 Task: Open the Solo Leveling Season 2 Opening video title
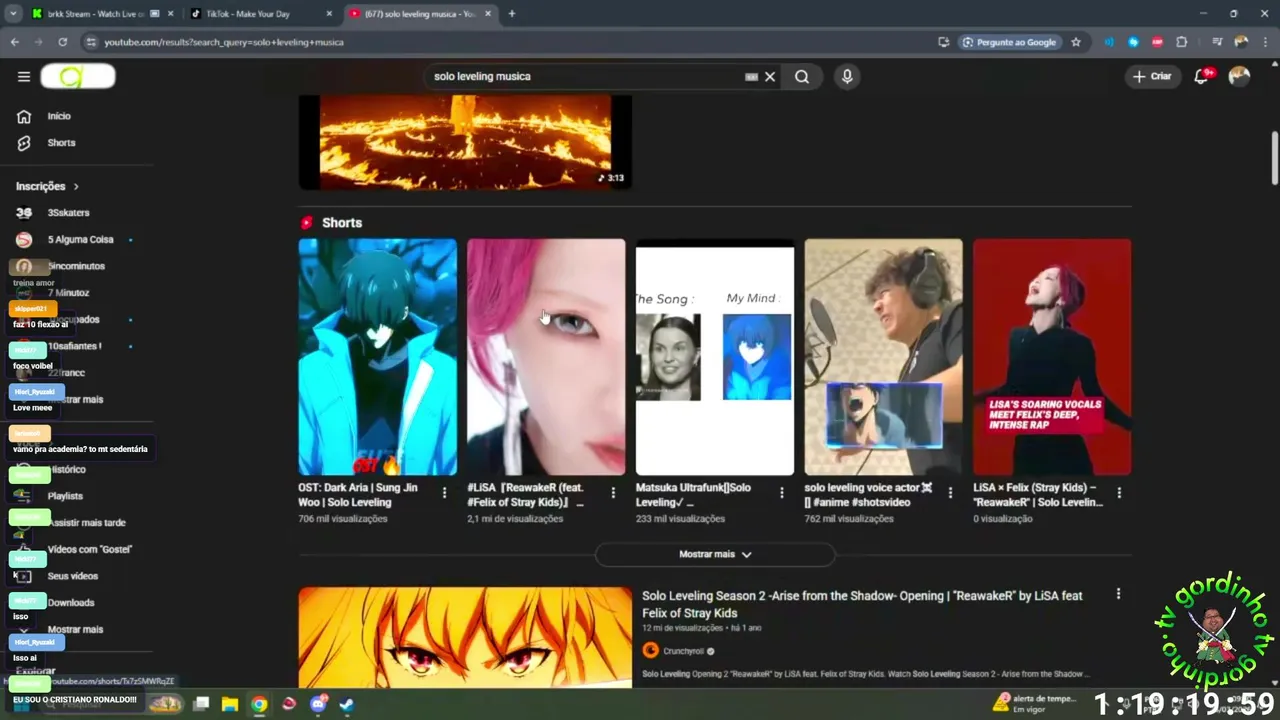point(862,604)
